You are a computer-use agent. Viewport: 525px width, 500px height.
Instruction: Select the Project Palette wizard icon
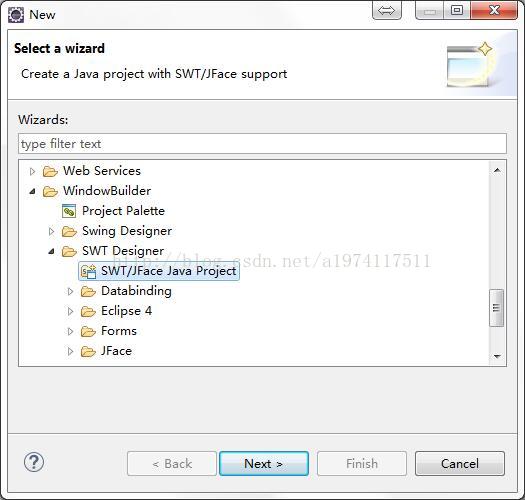tap(69, 211)
